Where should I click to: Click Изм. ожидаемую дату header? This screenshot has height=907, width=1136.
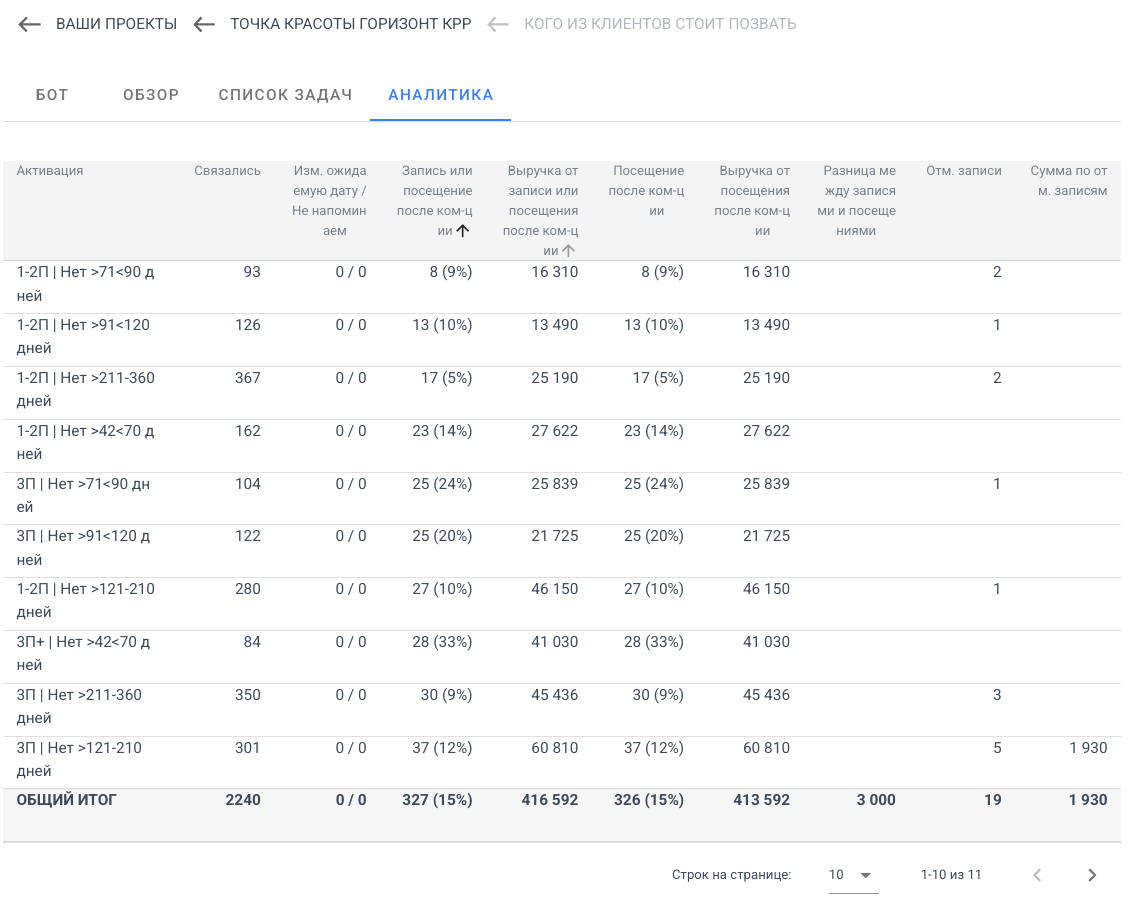(x=330, y=201)
